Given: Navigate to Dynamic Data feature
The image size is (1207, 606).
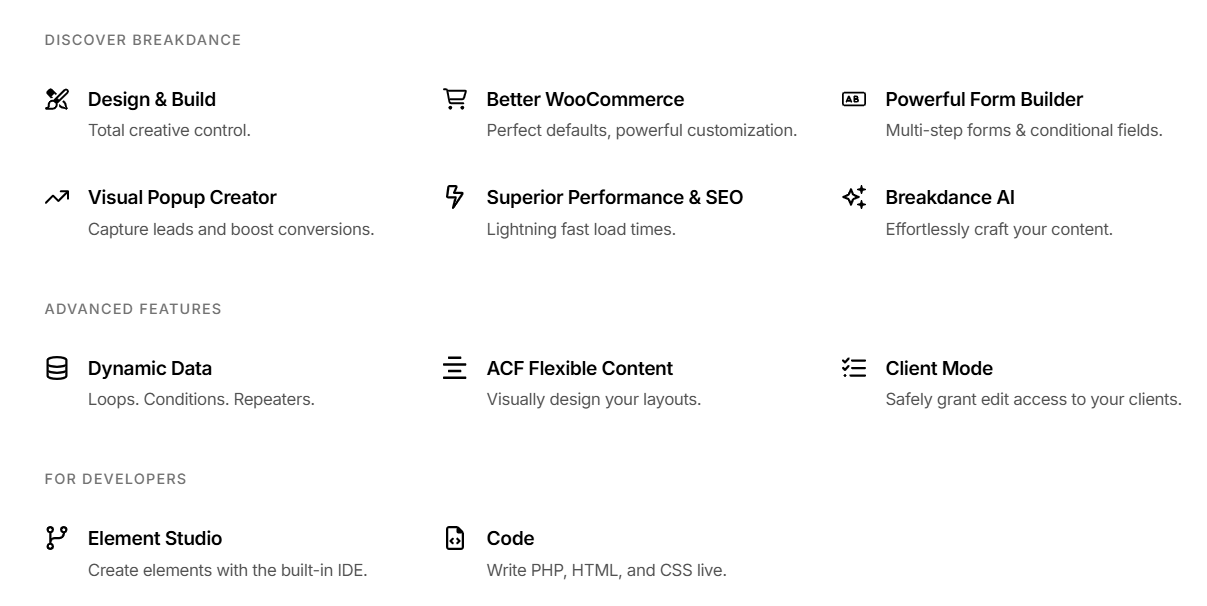Looking at the screenshot, I should coord(150,368).
